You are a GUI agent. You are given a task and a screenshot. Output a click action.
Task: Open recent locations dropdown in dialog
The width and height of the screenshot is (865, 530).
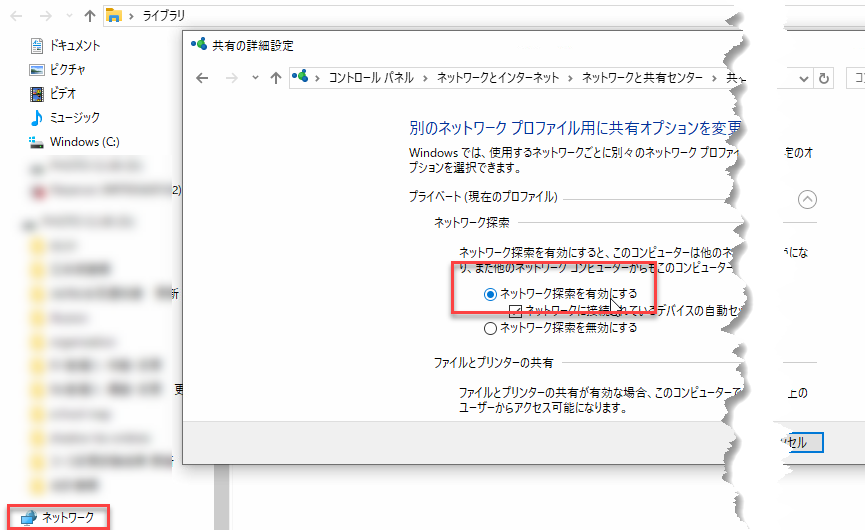(x=255, y=78)
